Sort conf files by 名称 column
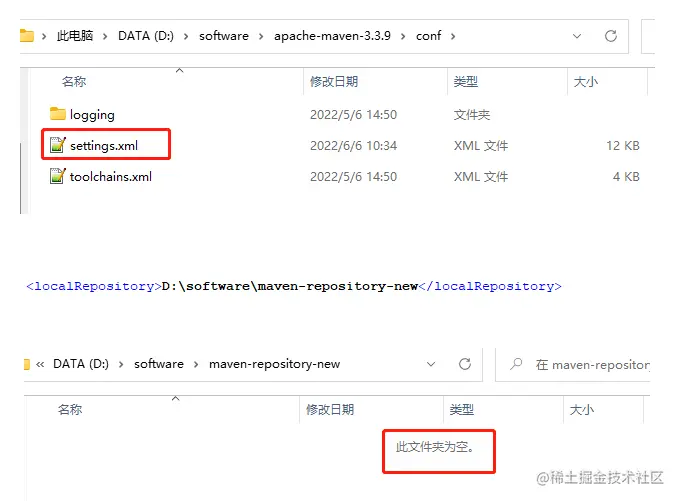The height and width of the screenshot is (501, 679). click(x=74, y=81)
